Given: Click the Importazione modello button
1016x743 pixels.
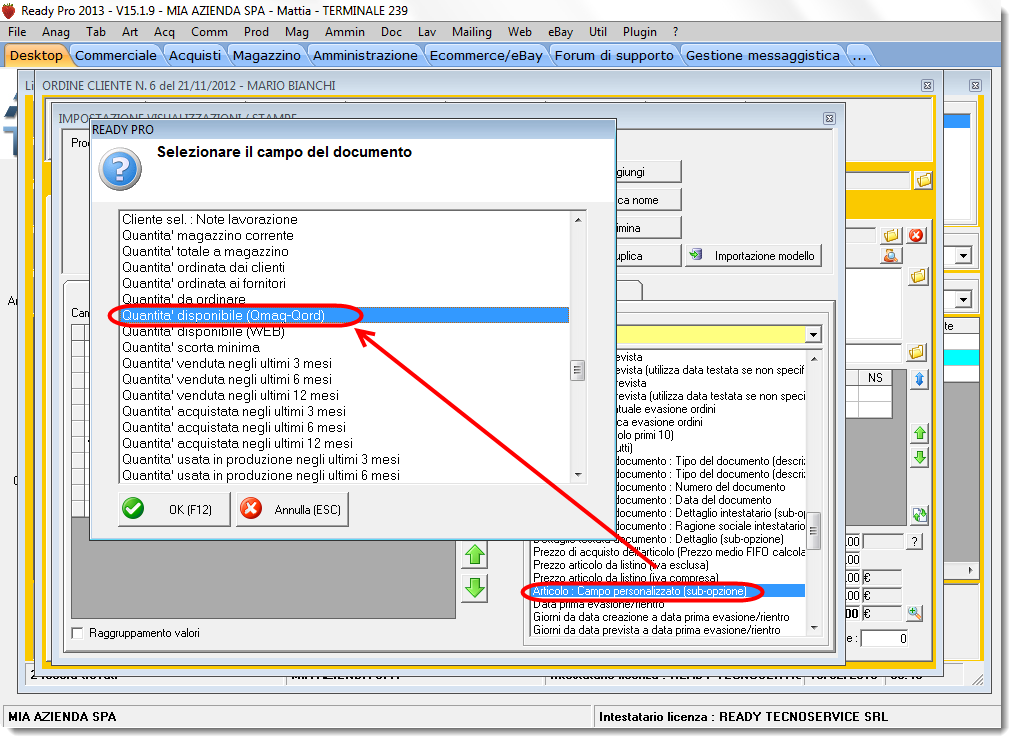Looking at the screenshot, I should click(x=754, y=255).
